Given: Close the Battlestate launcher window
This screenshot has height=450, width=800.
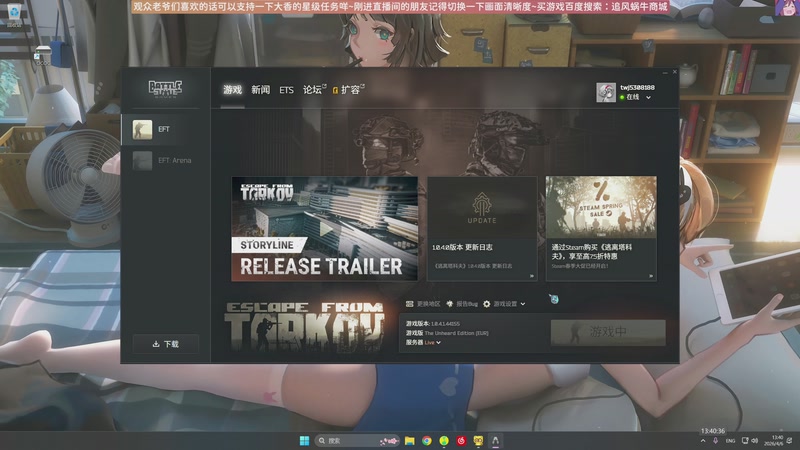Looking at the screenshot, I should 674,72.
